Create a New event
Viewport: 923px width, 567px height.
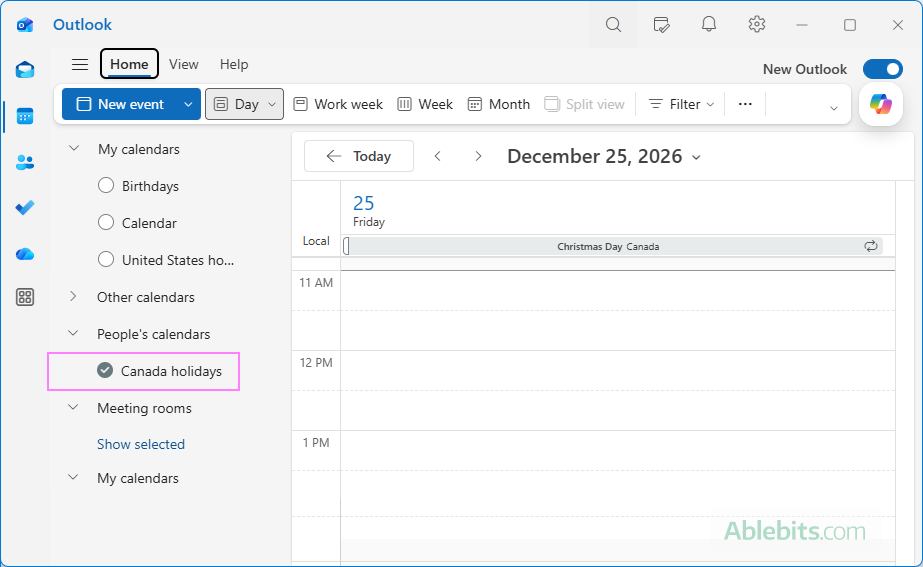coord(121,104)
